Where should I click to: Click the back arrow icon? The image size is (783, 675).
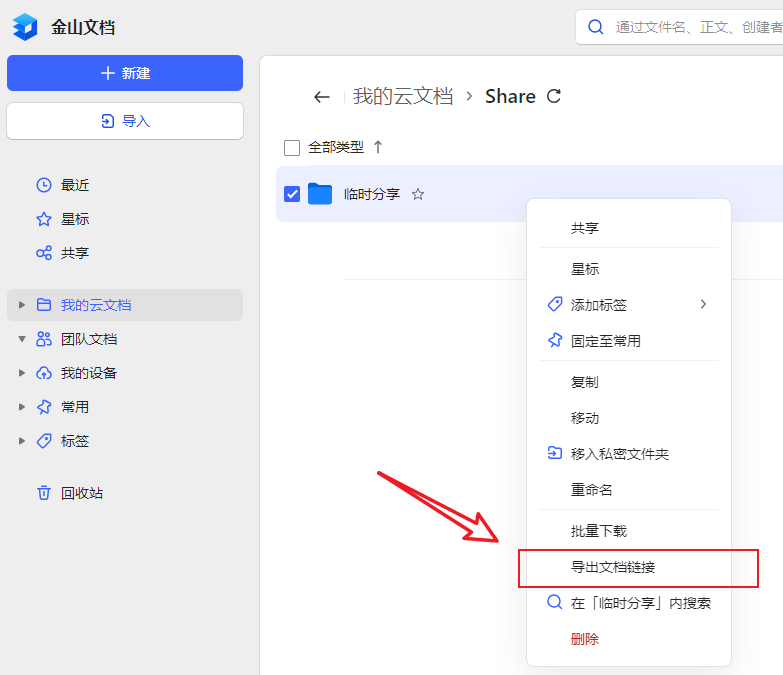(321, 97)
